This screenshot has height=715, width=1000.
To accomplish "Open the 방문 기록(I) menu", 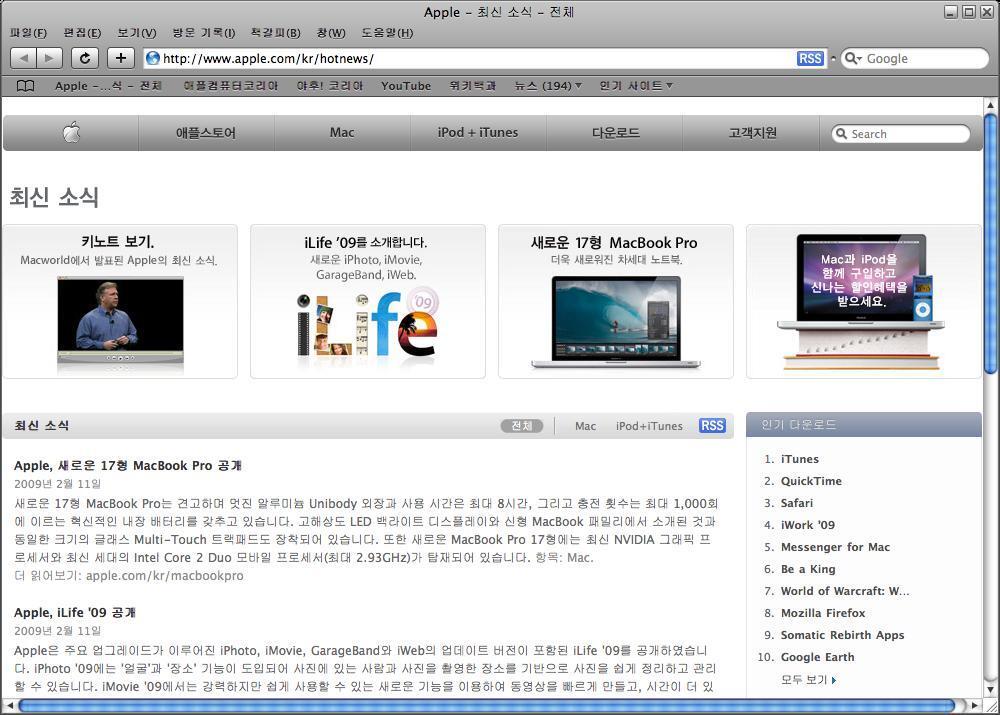I will click(x=203, y=33).
